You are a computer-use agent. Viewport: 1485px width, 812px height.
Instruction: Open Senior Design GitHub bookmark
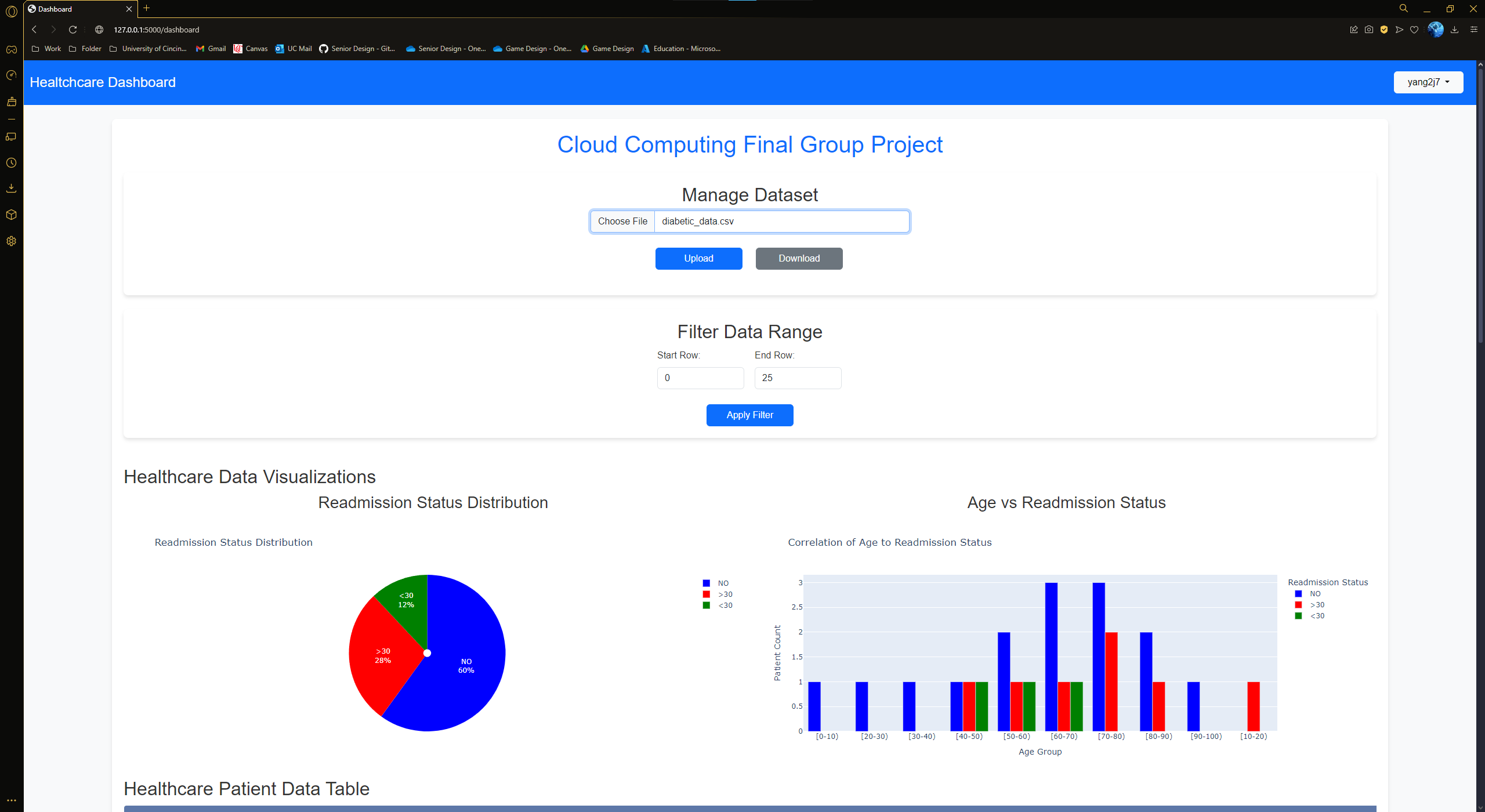(x=357, y=49)
